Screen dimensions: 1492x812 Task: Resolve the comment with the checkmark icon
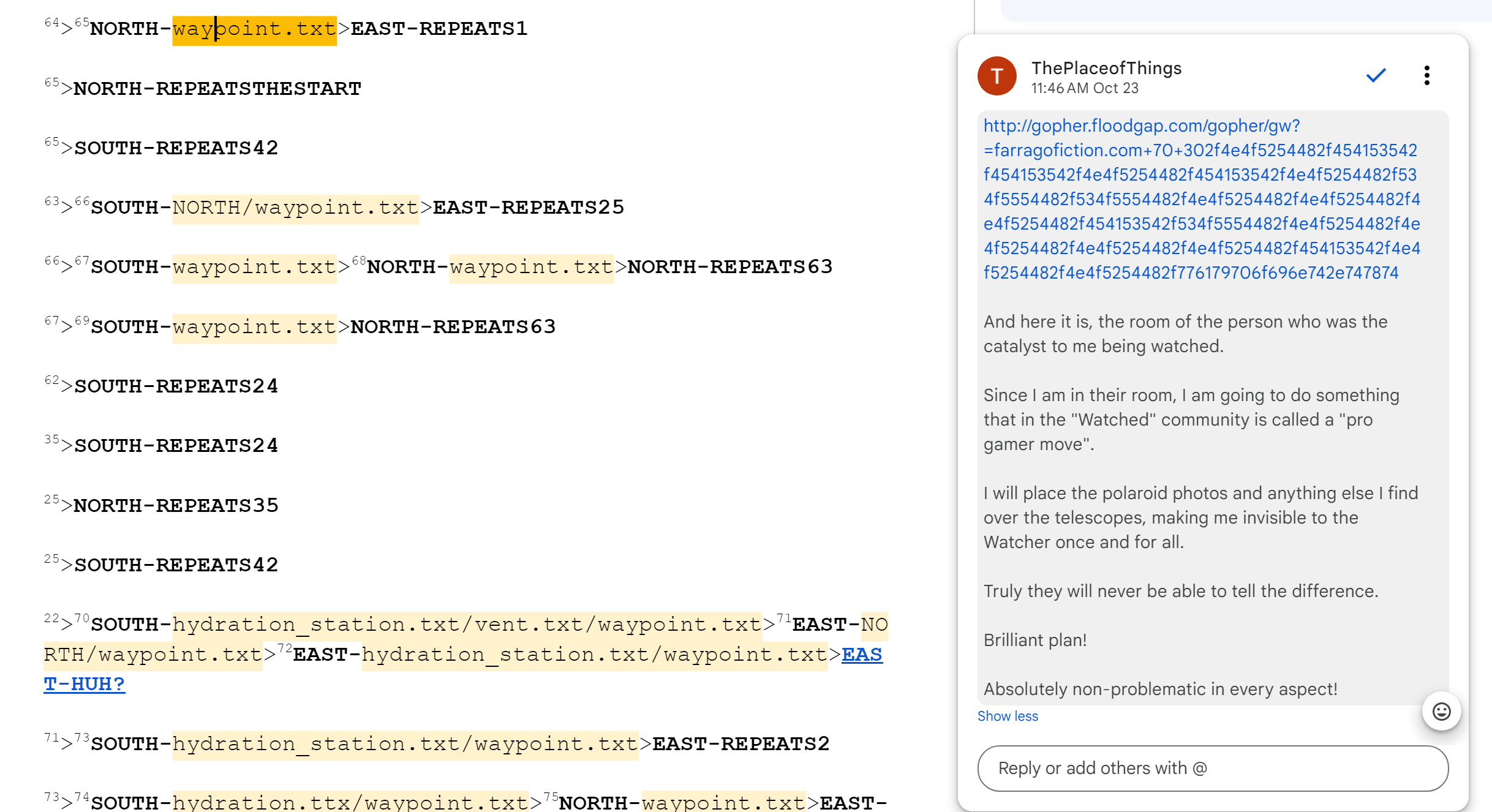[1376, 75]
